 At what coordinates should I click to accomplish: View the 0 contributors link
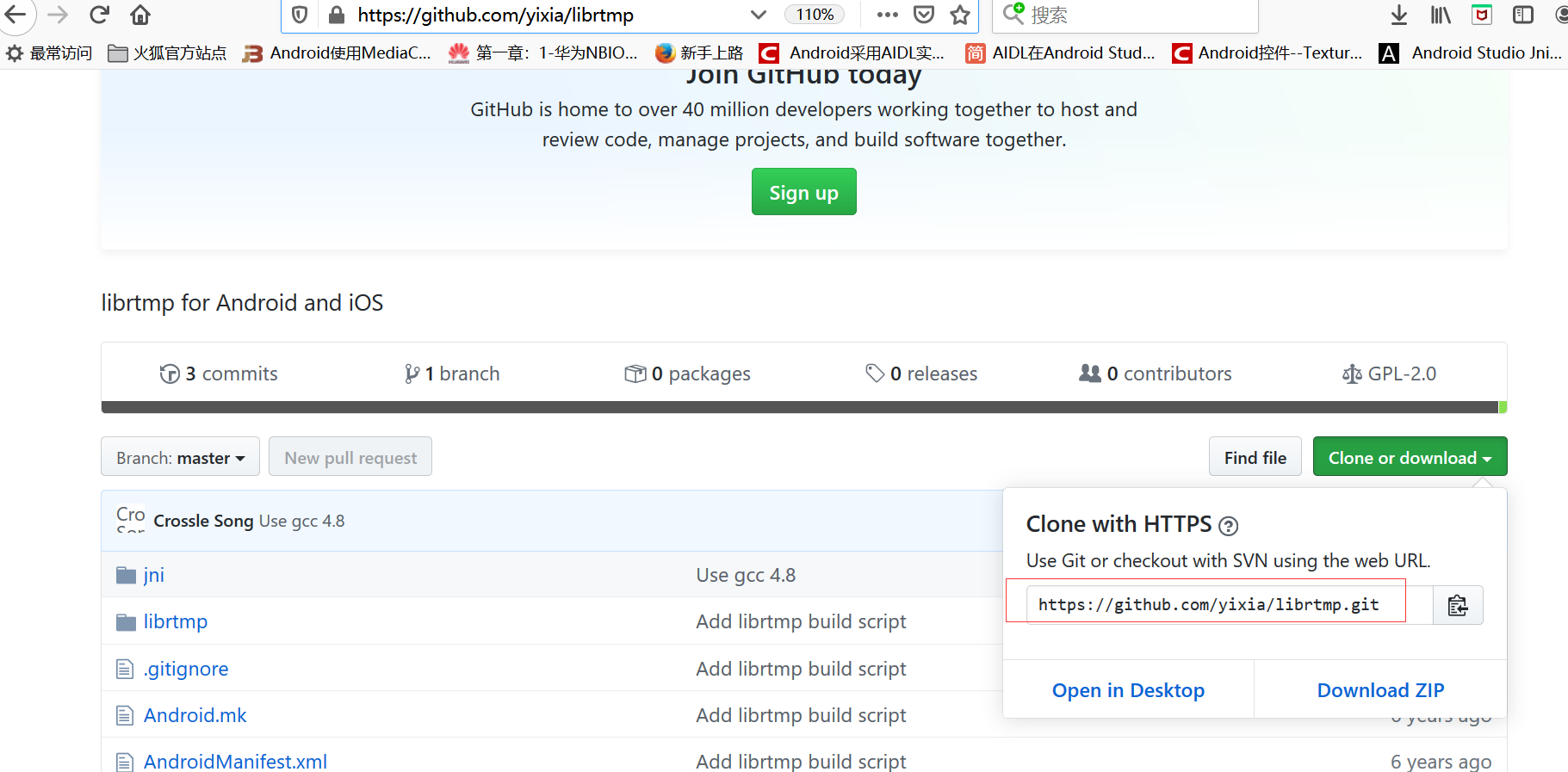(1156, 374)
